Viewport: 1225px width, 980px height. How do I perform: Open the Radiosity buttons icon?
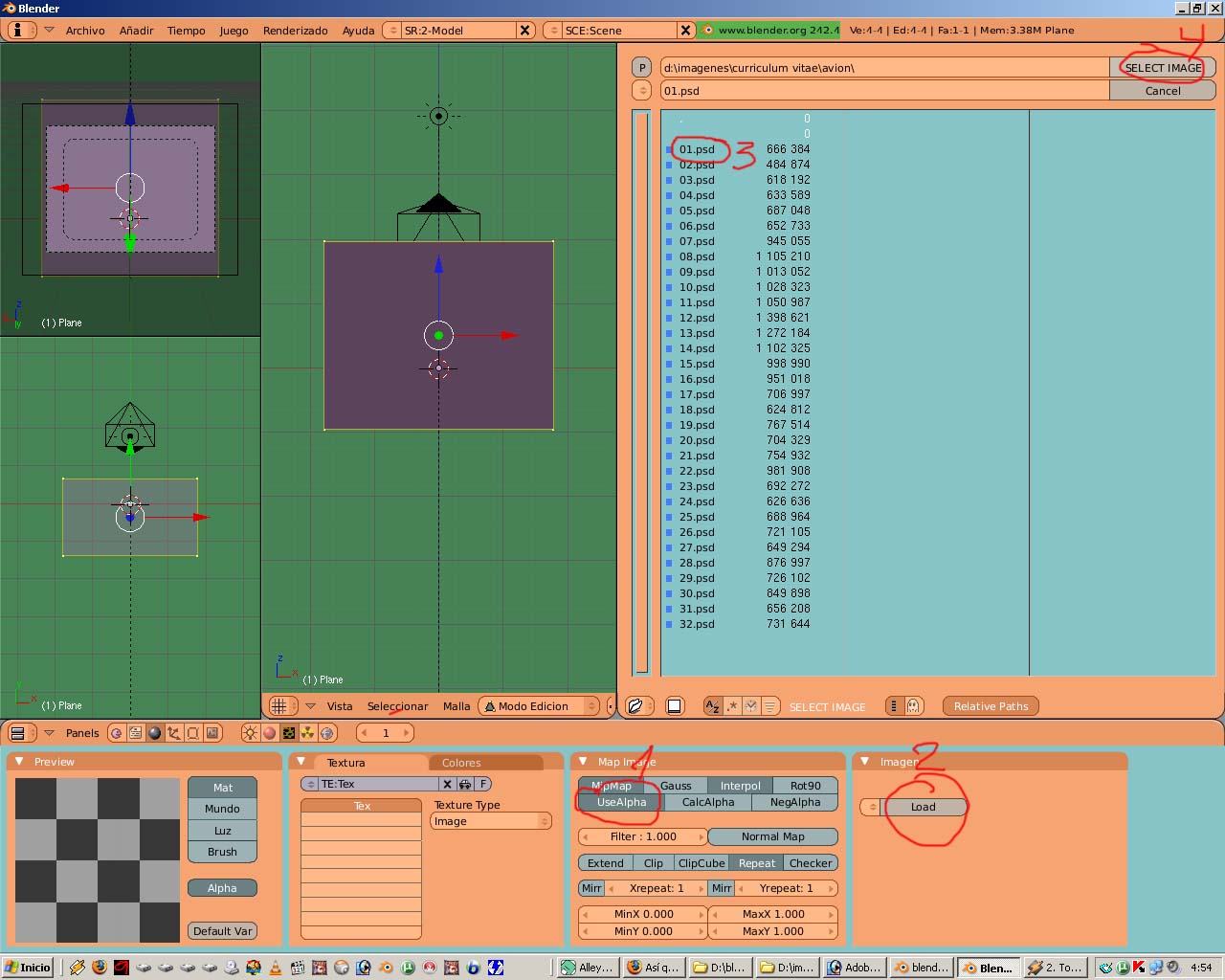(x=308, y=733)
